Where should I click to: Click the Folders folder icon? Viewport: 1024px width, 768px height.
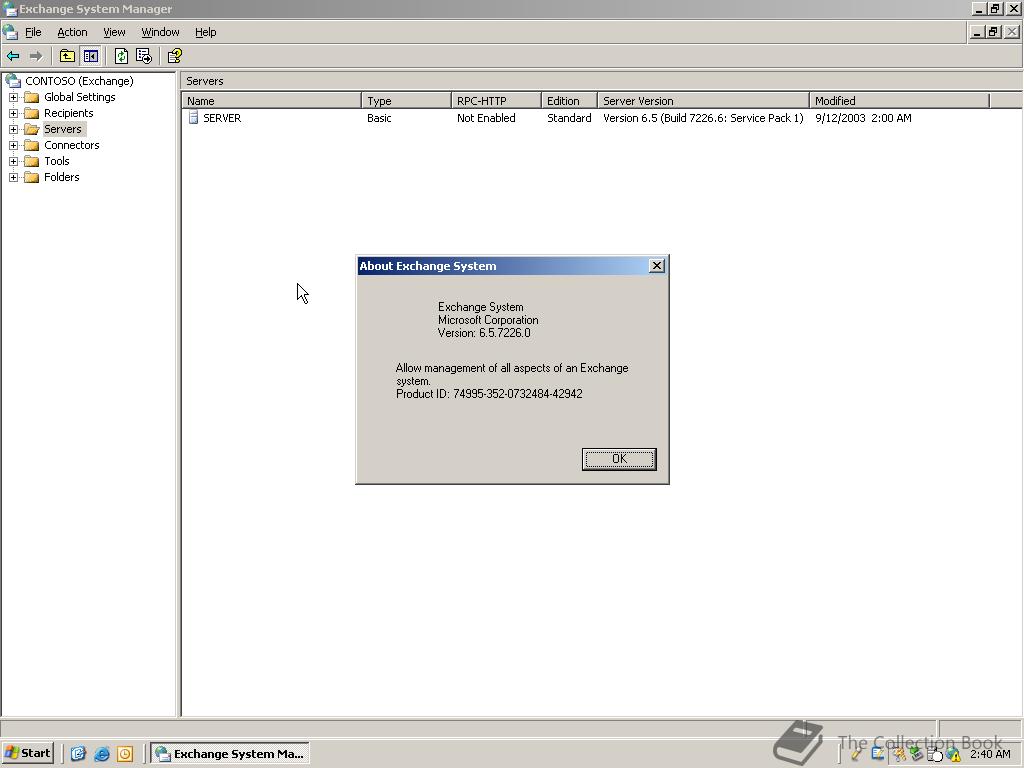[31, 177]
